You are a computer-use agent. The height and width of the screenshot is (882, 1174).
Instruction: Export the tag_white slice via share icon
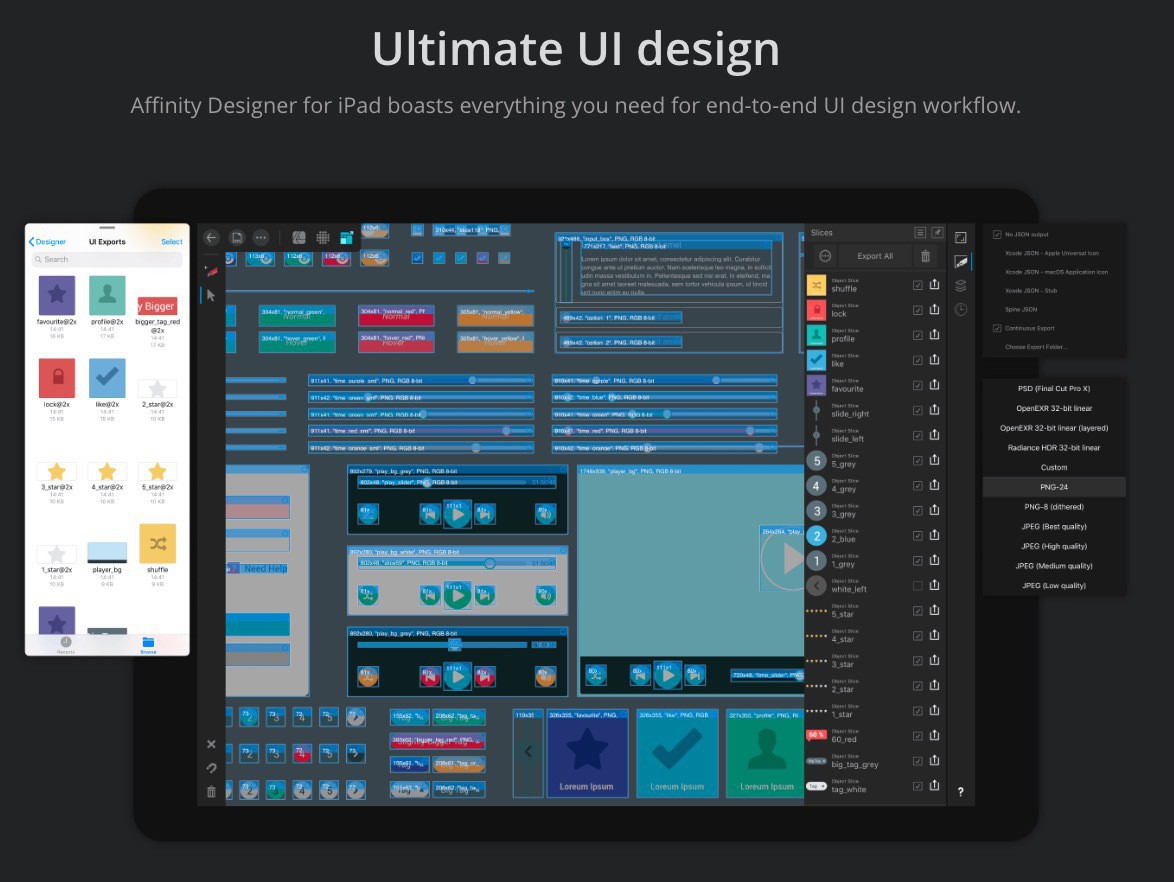(934, 785)
